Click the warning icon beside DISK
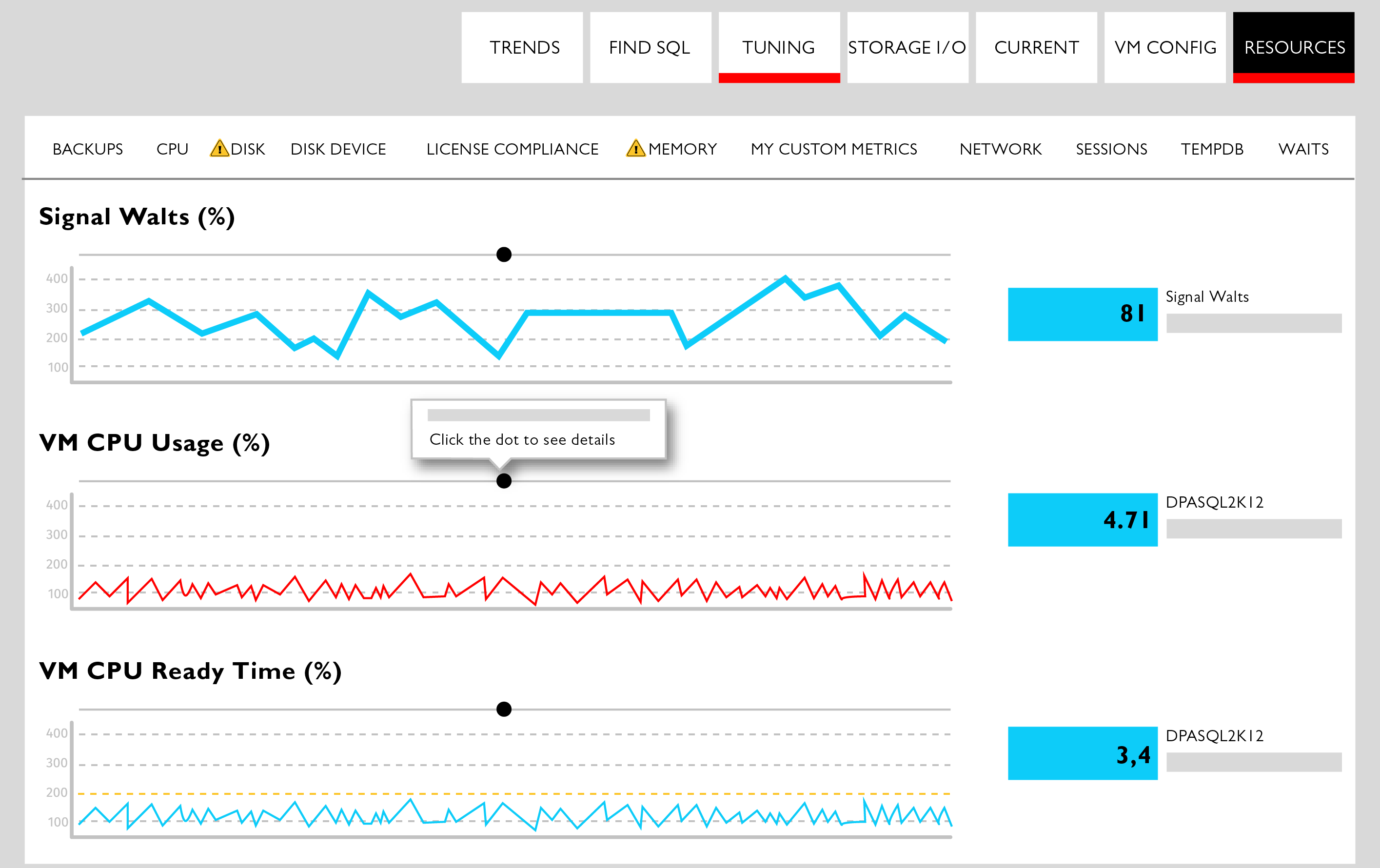 [219, 148]
